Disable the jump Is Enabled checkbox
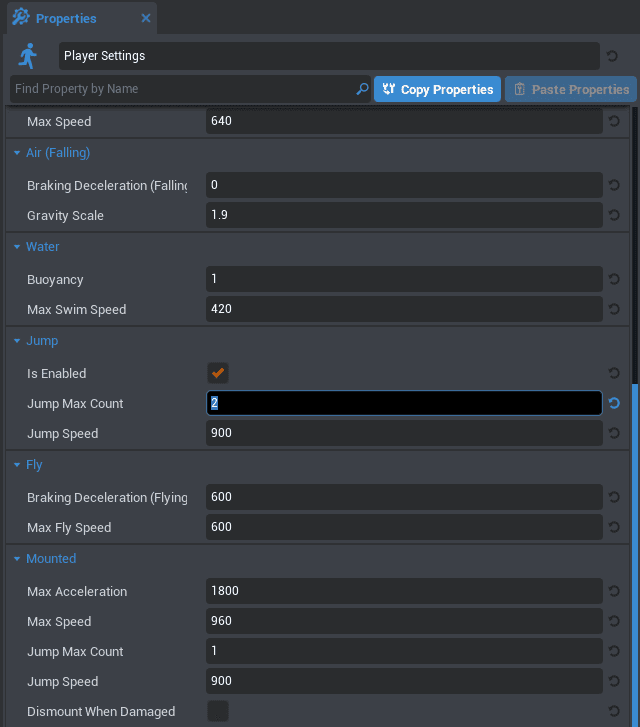 pos(217,373)
